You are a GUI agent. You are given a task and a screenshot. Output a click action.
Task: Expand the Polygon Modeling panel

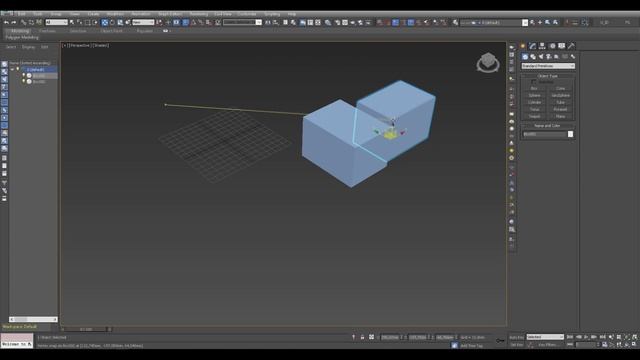22,38
